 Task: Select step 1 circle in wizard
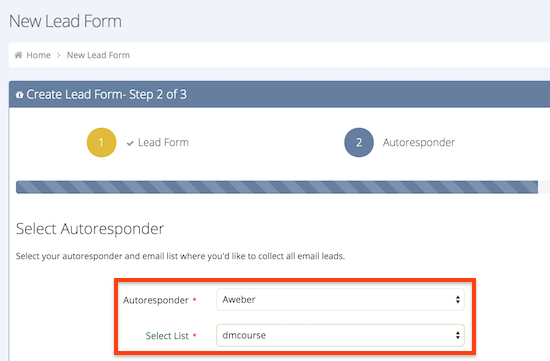(x=101, y=142)
